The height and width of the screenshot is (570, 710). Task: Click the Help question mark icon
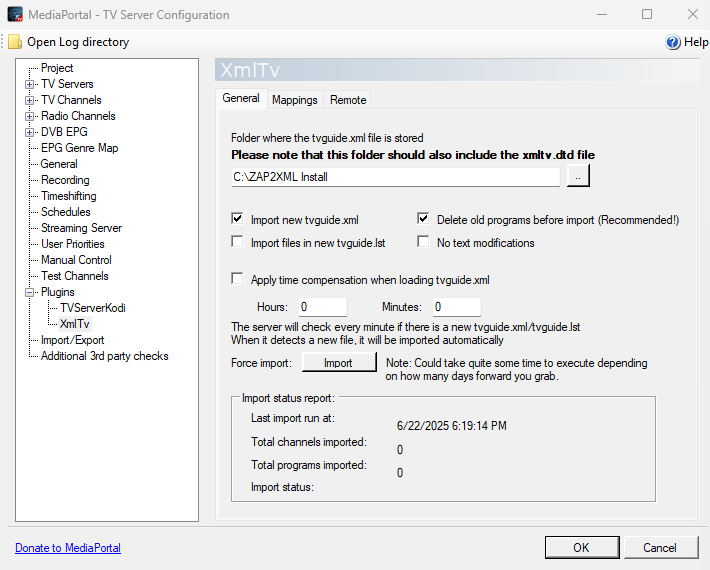(x=673, y=42)
